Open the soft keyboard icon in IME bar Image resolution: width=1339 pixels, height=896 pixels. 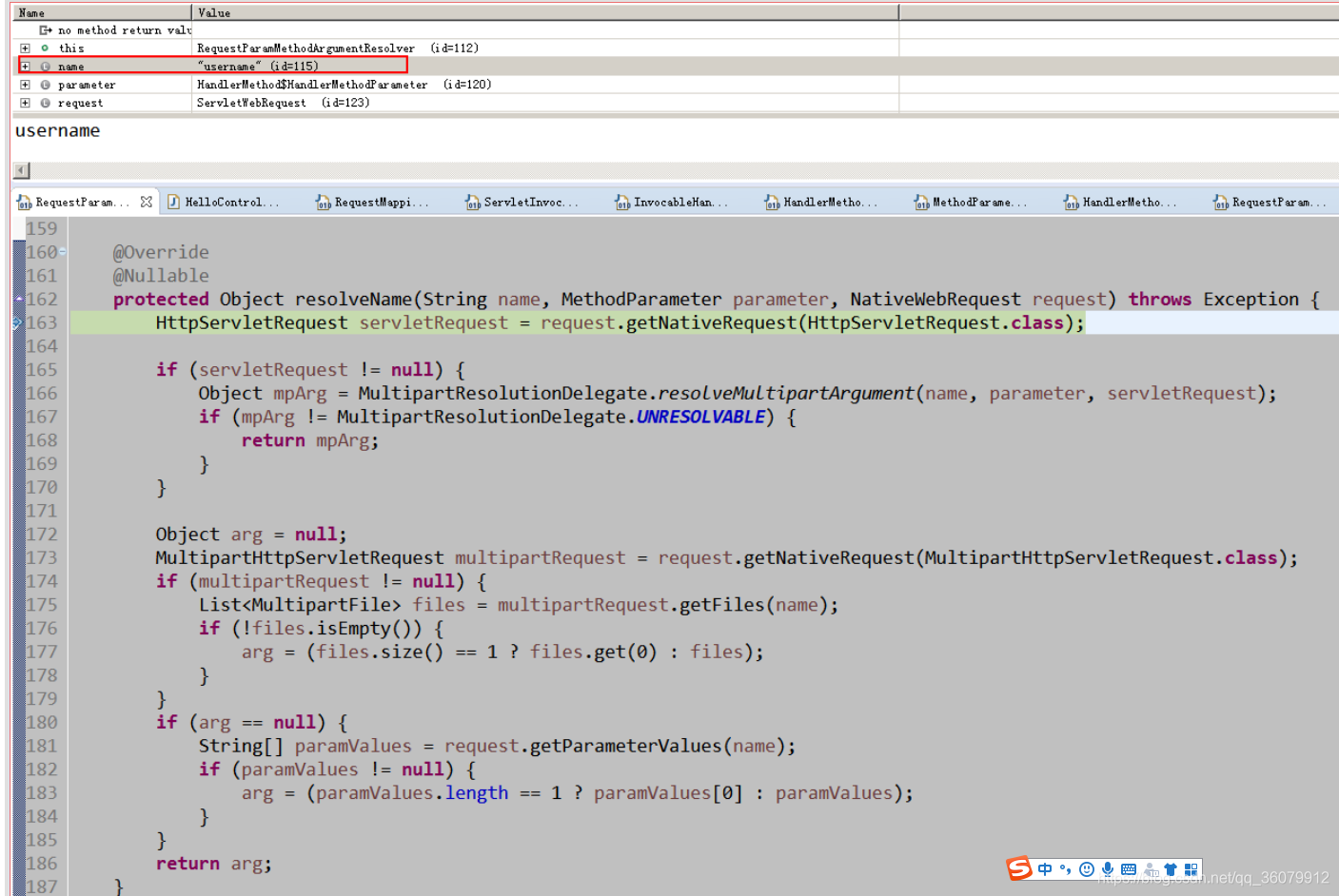(1129, 869)
